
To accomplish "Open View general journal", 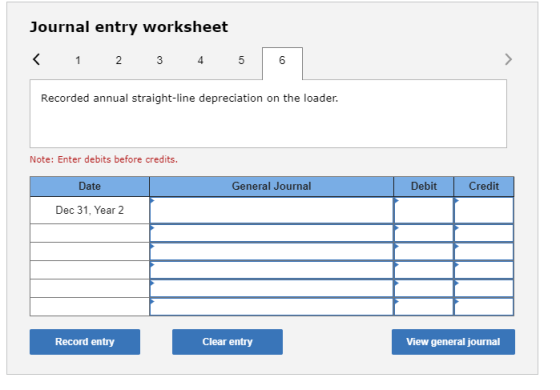I will (453, 342).
